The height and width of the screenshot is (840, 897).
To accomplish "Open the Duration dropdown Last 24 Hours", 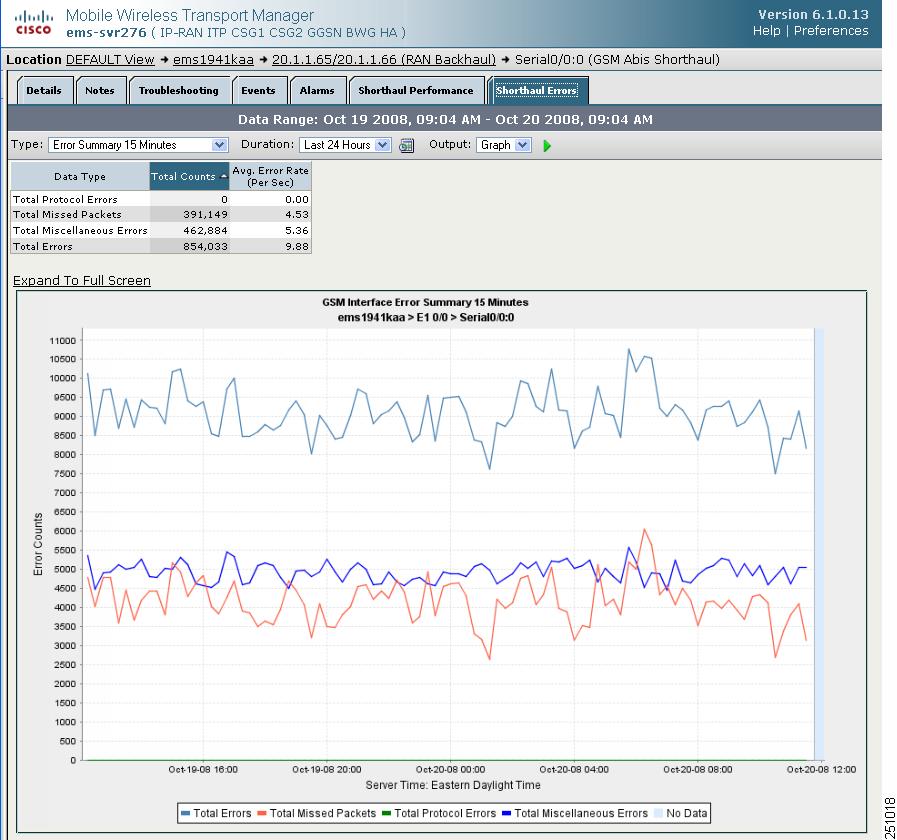I will (345, 145).
